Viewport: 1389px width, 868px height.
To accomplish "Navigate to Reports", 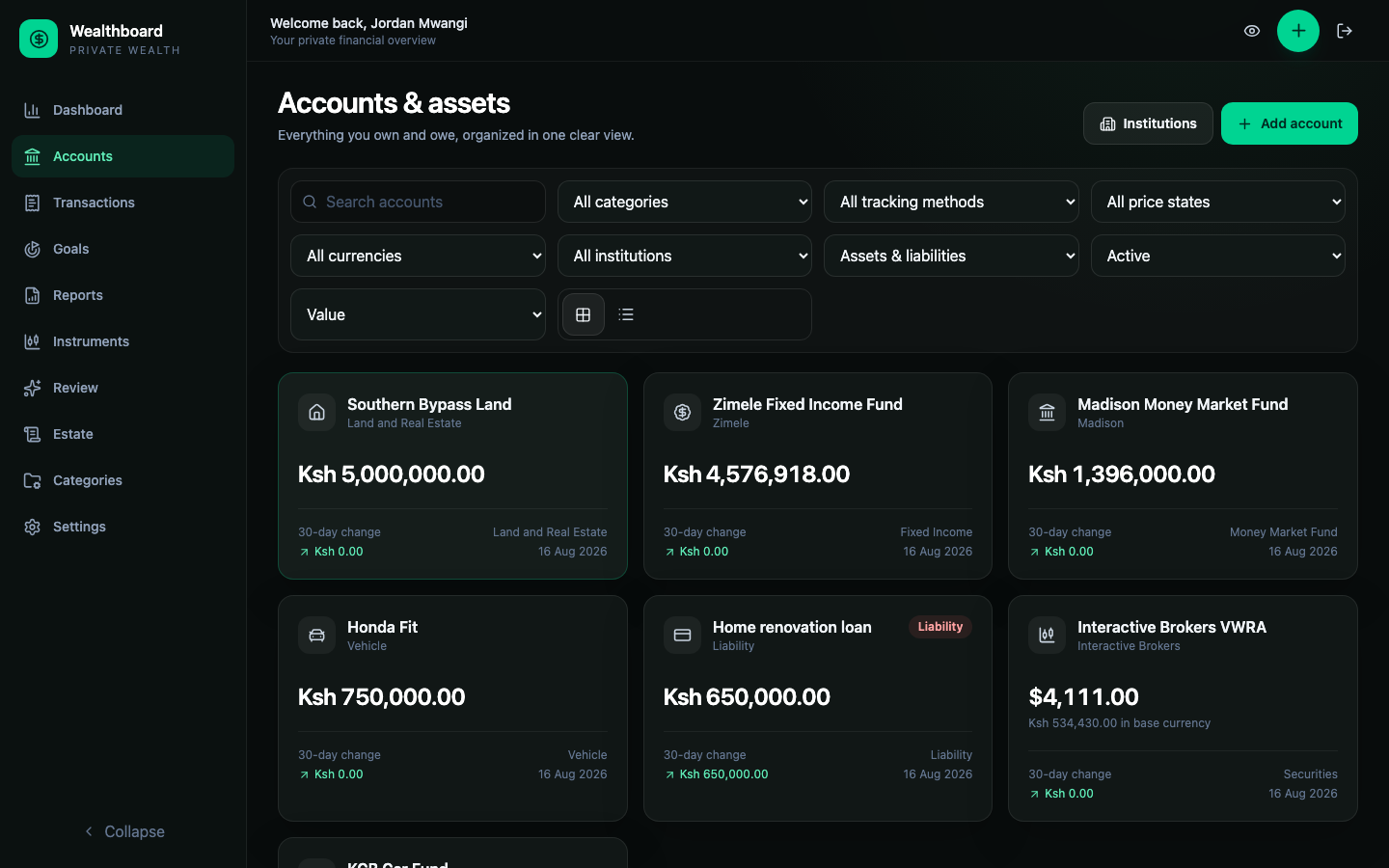I will [123, 295].
